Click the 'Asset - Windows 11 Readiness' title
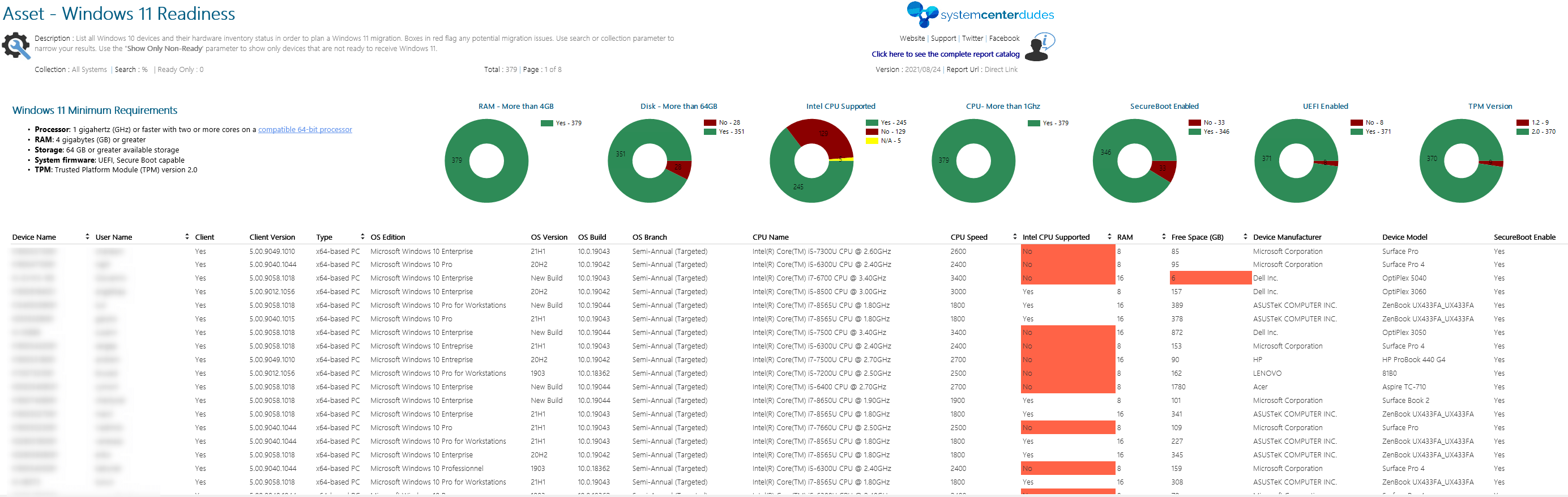 [x=119, y=14]
